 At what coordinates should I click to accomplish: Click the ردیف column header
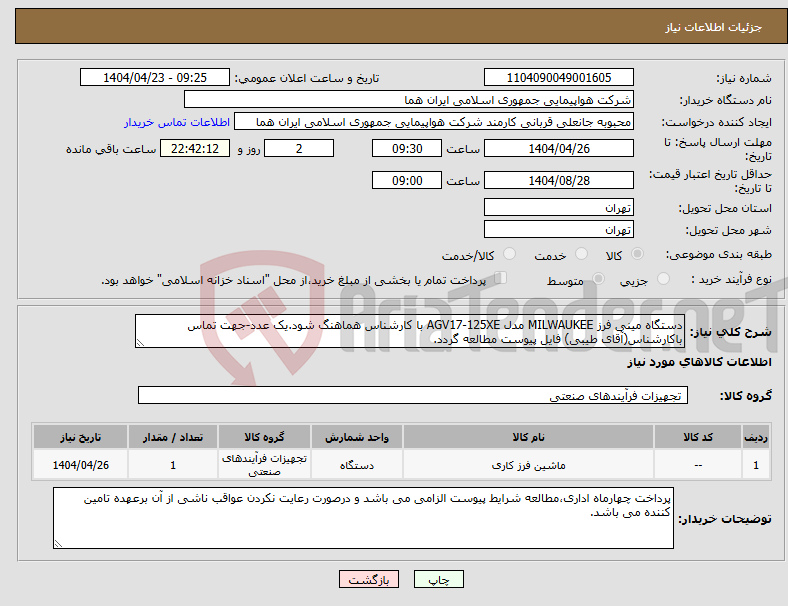pyautogui.click(x=755, y=437)
